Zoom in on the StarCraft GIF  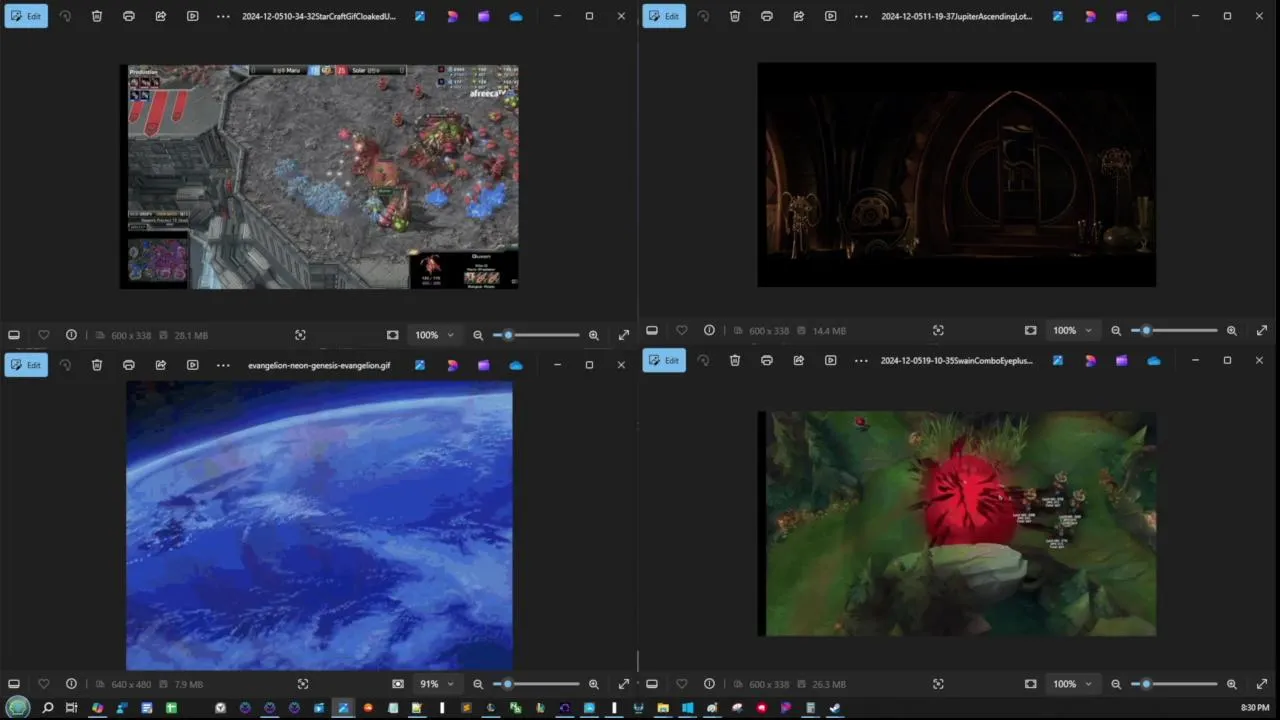coord(594,335)
